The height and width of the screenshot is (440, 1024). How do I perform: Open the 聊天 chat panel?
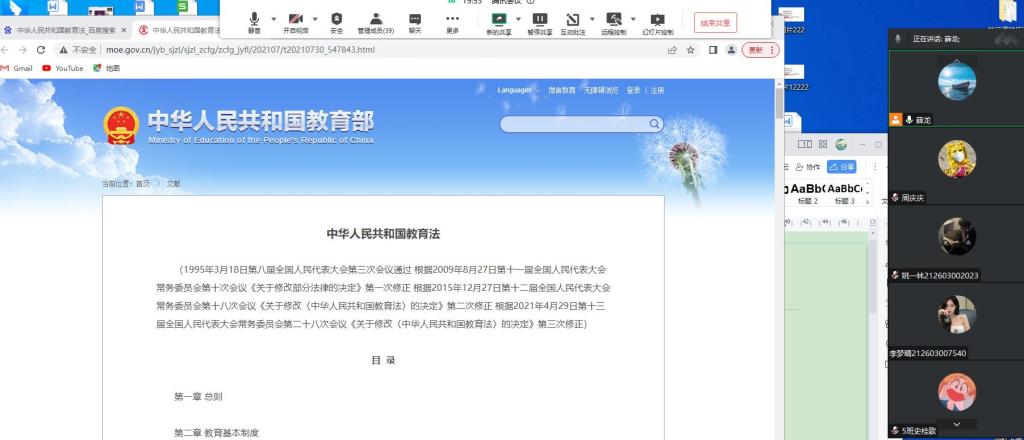[x=415, y=23]
